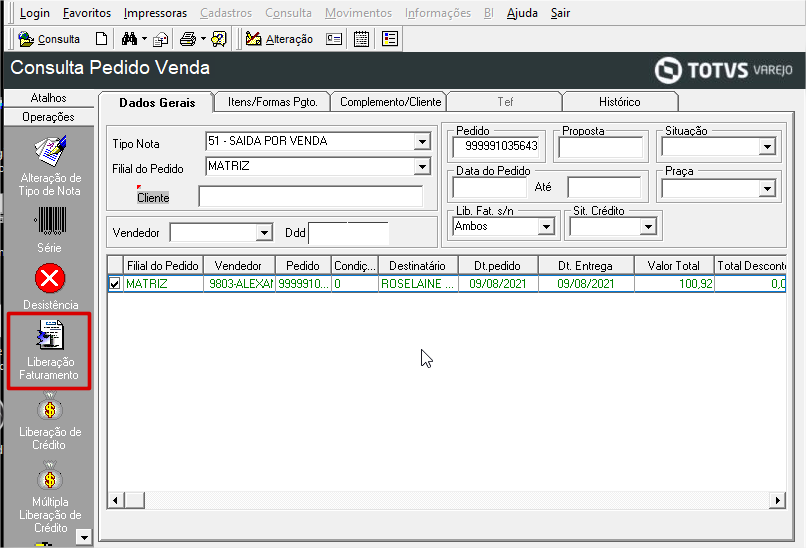
Task: Open Liberação de Crédito shortcut
Action: tap(50, 422)
